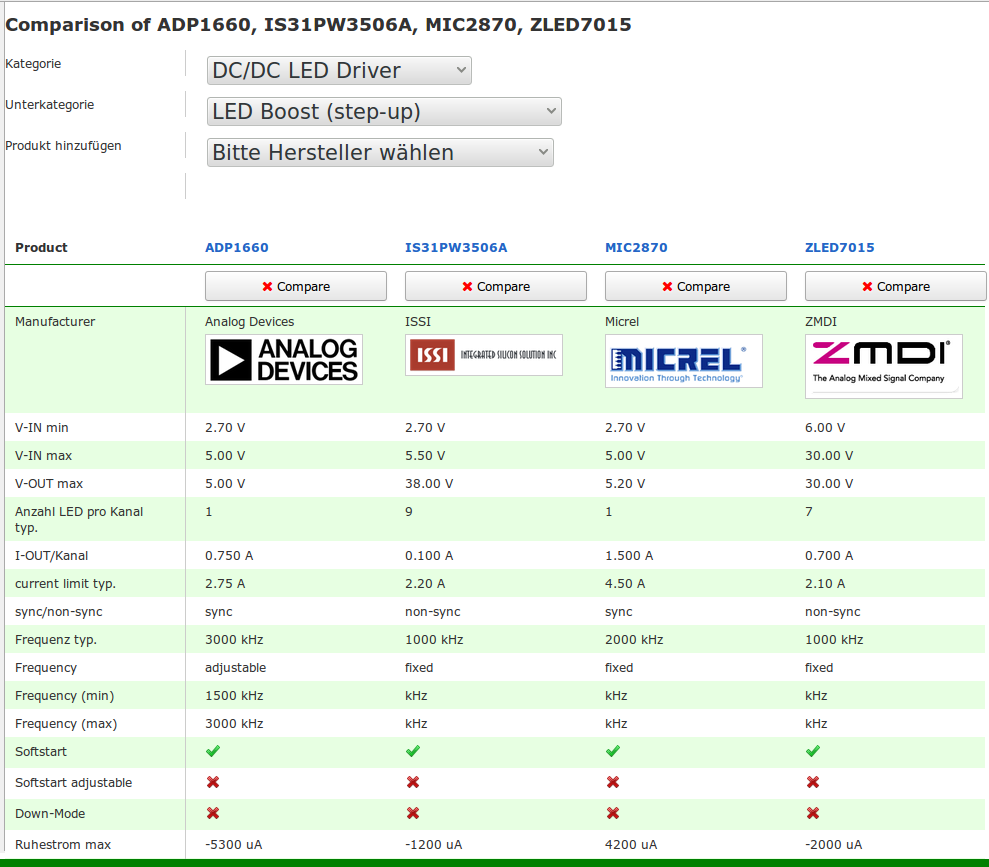Click the Frequency (max) row label

pyautogui.click(x=66, y=723)
